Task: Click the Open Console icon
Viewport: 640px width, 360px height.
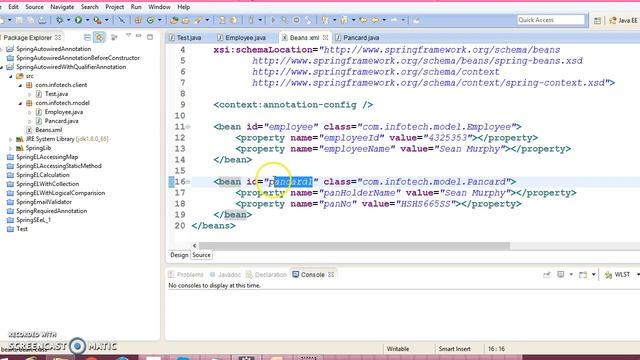Action: [583, 275]
